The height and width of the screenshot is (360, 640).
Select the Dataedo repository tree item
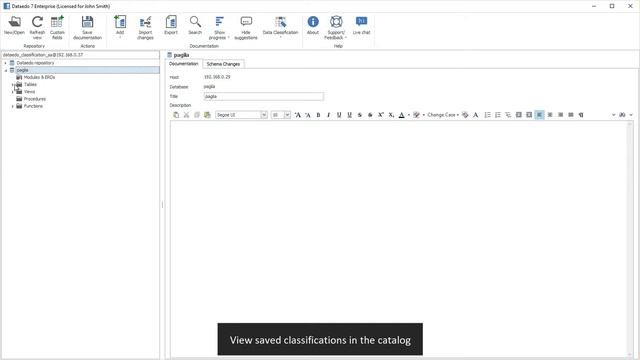click(x=35, y=63)
